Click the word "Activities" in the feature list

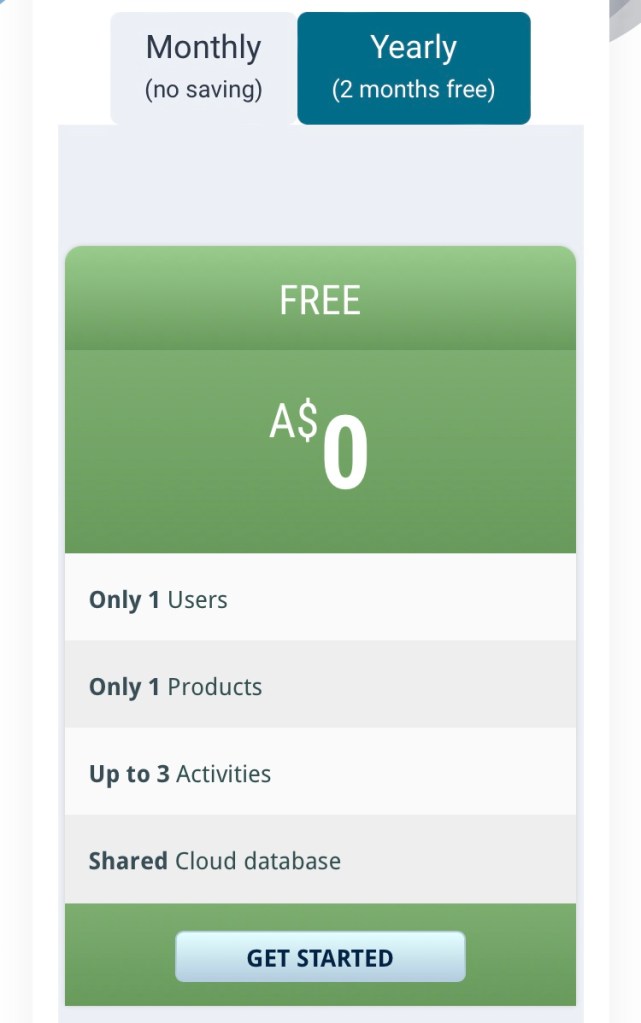(223, 774)
